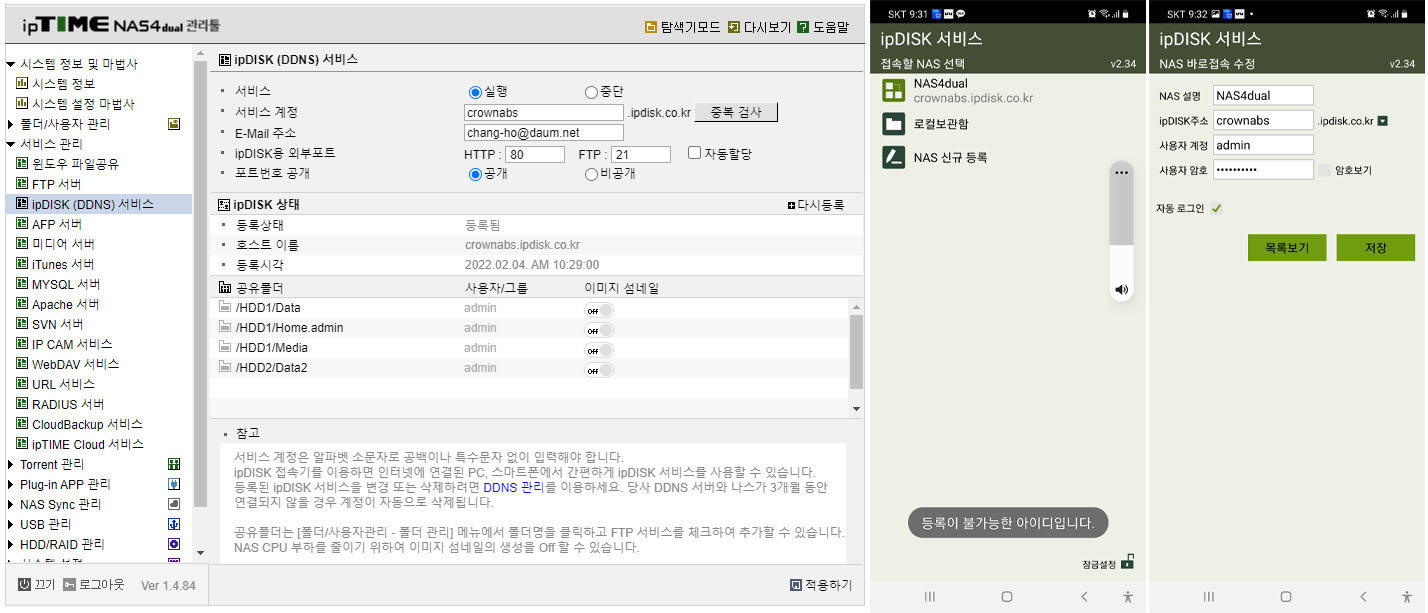Select the 공개 port radio button
The image size is (1428, 613).
tap(476, 174)
